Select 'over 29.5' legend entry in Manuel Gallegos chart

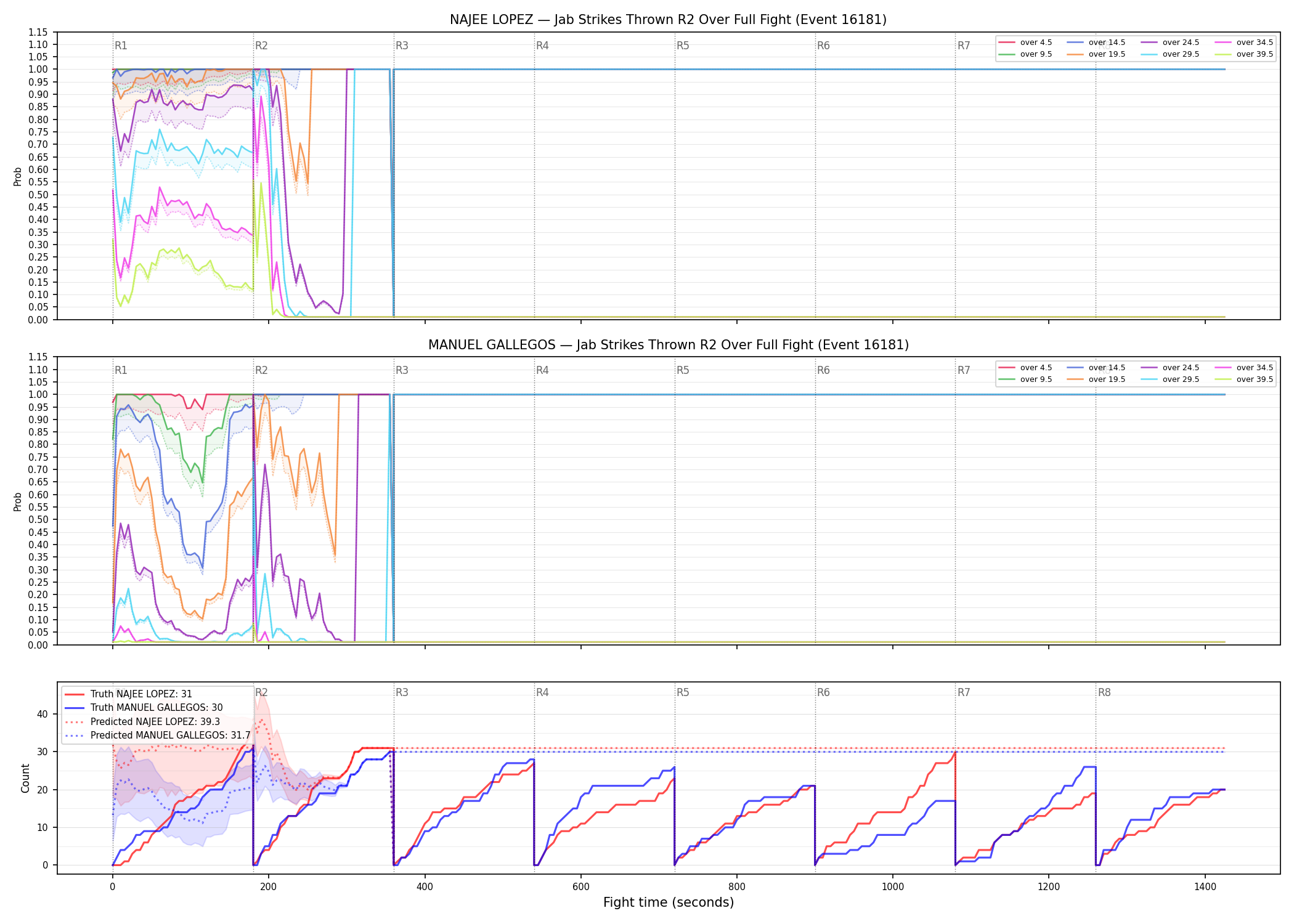tap(1170, 379)
